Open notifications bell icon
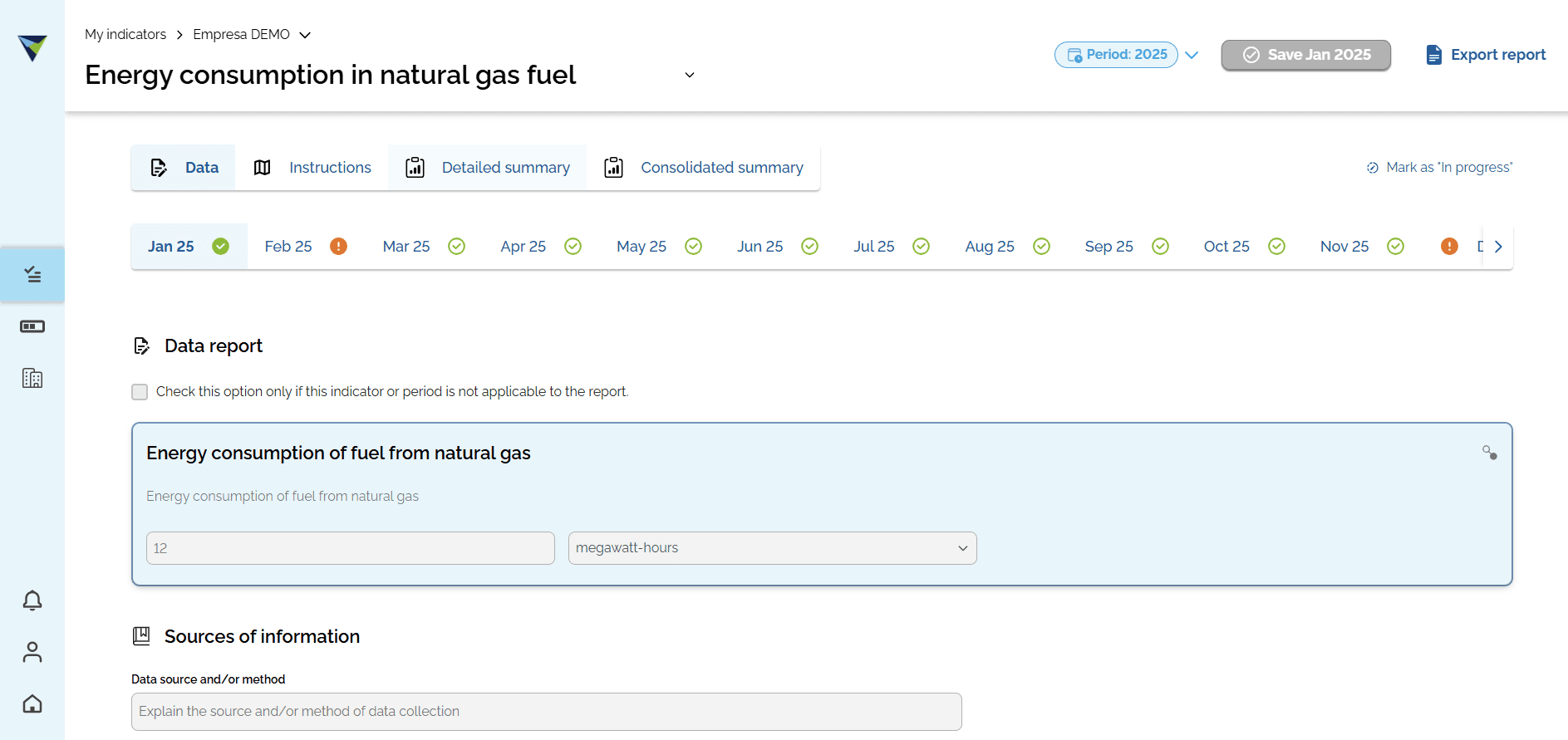1568x740 pixels. tap(32, 600)
